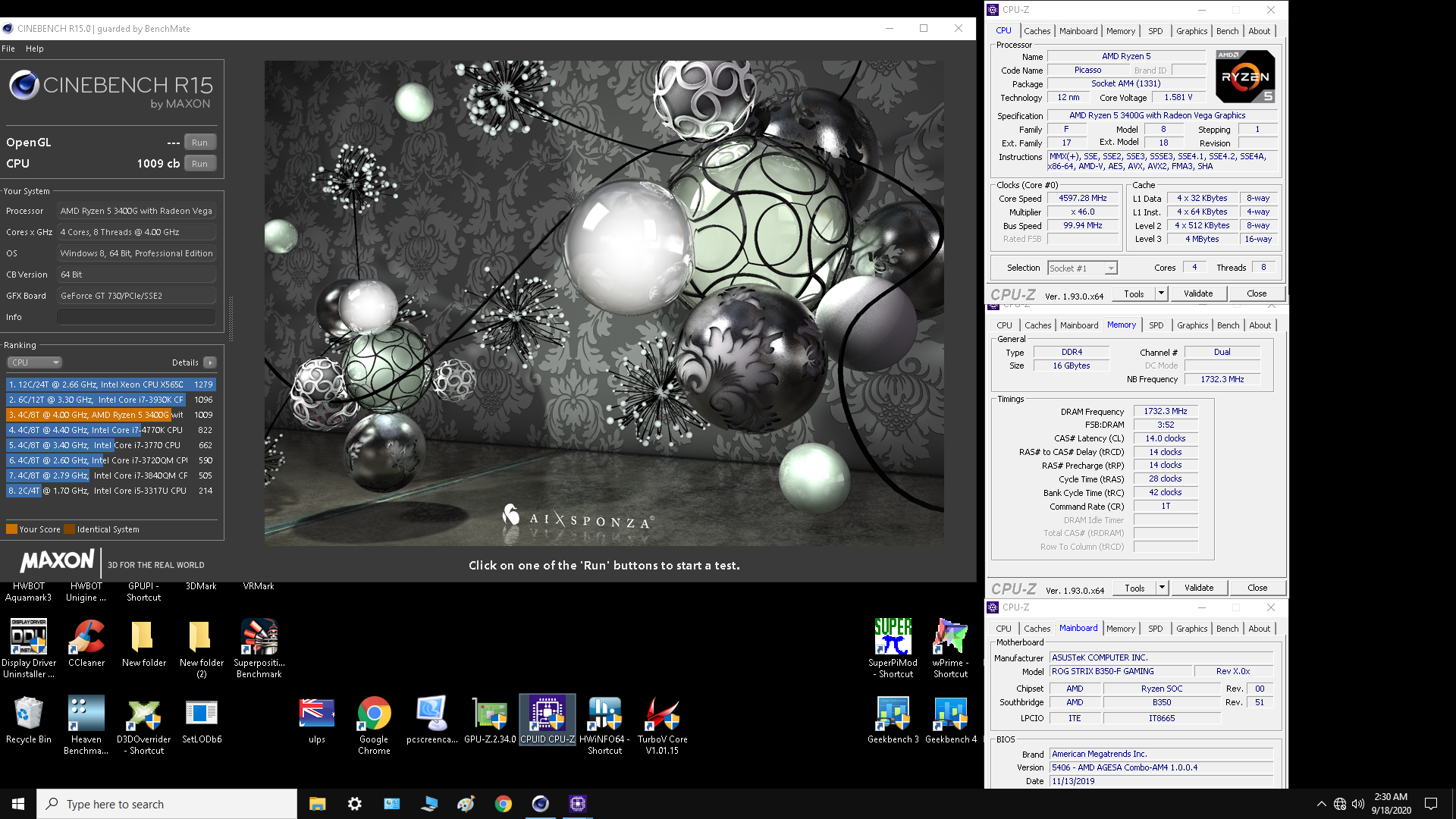Viewport: 1456px width, 819px height.
Task: Open SetLODb6 desktop icon
Action: 202,720
